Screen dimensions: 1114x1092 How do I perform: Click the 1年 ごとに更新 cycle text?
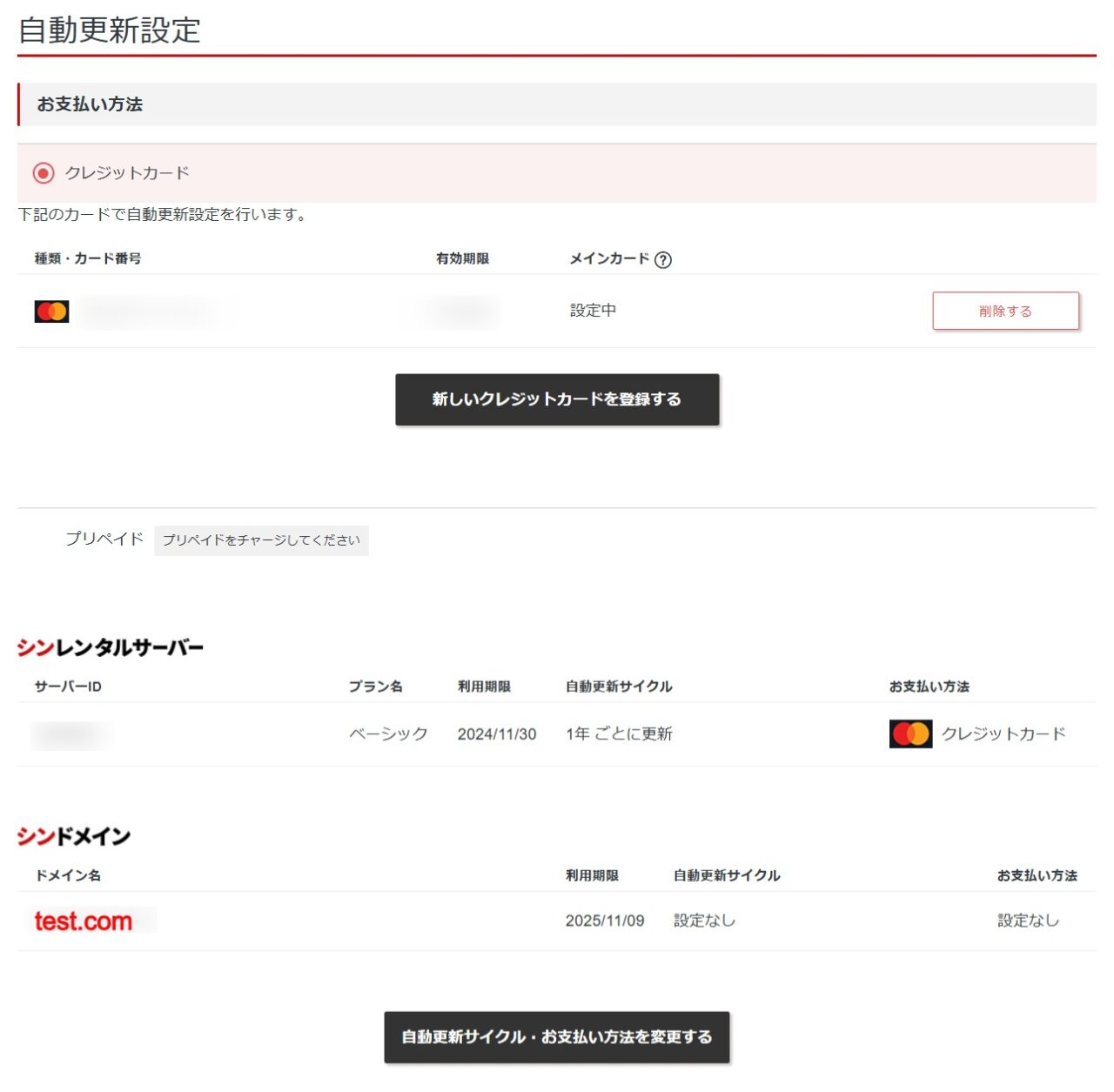coord(619,734)
